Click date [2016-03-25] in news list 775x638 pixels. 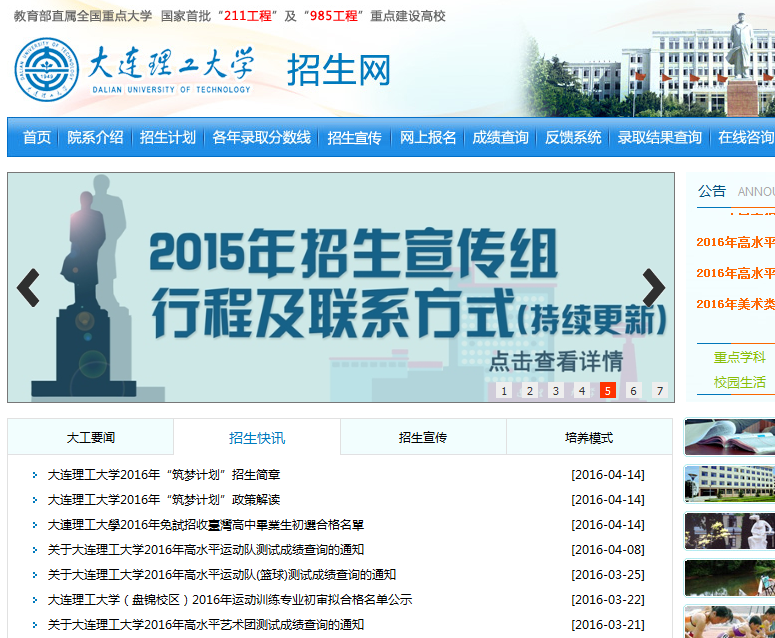(x=608, y=575)
